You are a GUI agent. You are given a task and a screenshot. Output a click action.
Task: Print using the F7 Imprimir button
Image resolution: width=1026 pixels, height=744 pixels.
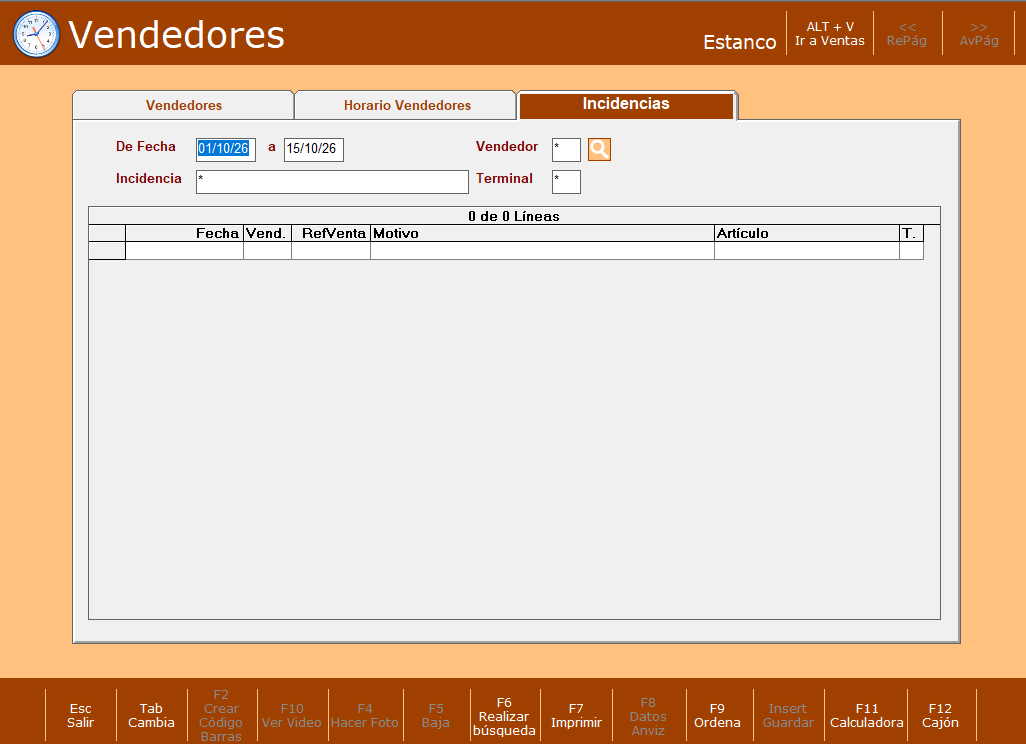click(576, 715)
